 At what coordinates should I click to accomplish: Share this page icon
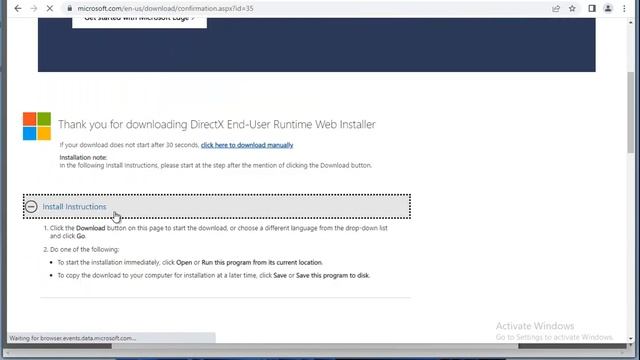pos(556,8)
